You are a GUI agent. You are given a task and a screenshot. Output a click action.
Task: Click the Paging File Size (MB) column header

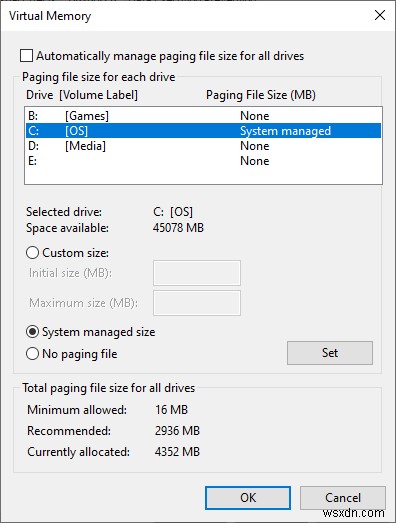pos(261,95)
